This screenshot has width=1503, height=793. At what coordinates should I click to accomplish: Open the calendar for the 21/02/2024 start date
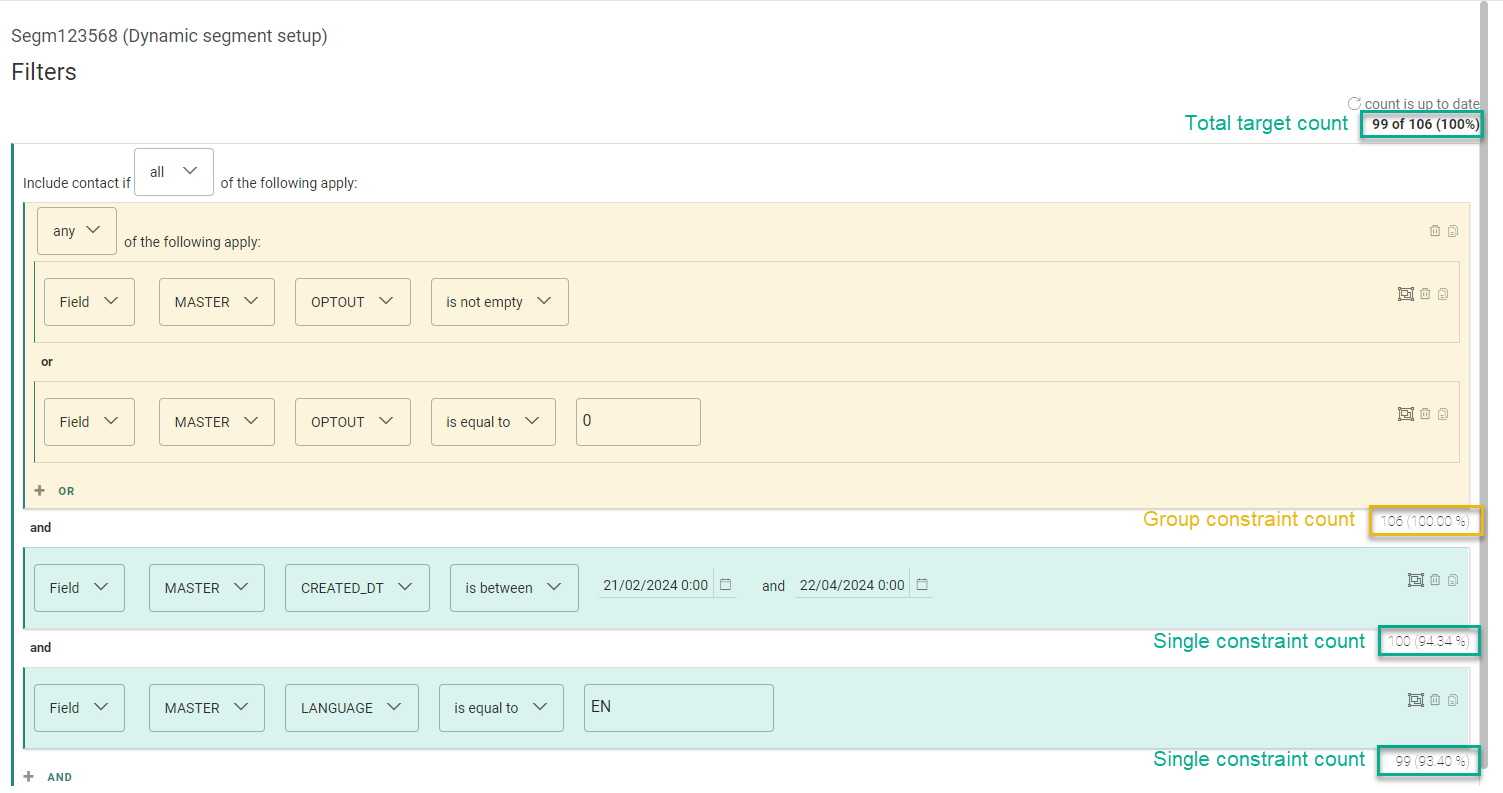[726, 585]
